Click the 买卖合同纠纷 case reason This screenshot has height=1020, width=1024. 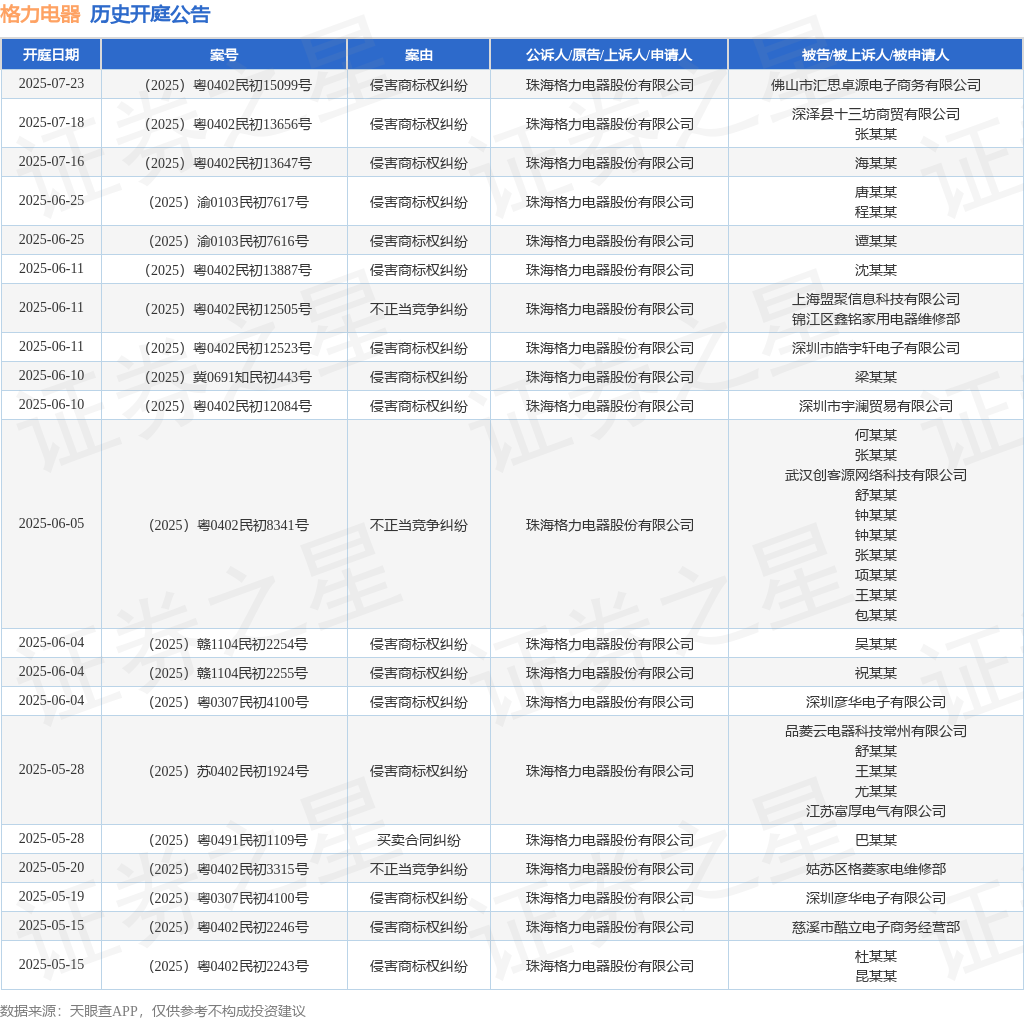coord(419,840)
